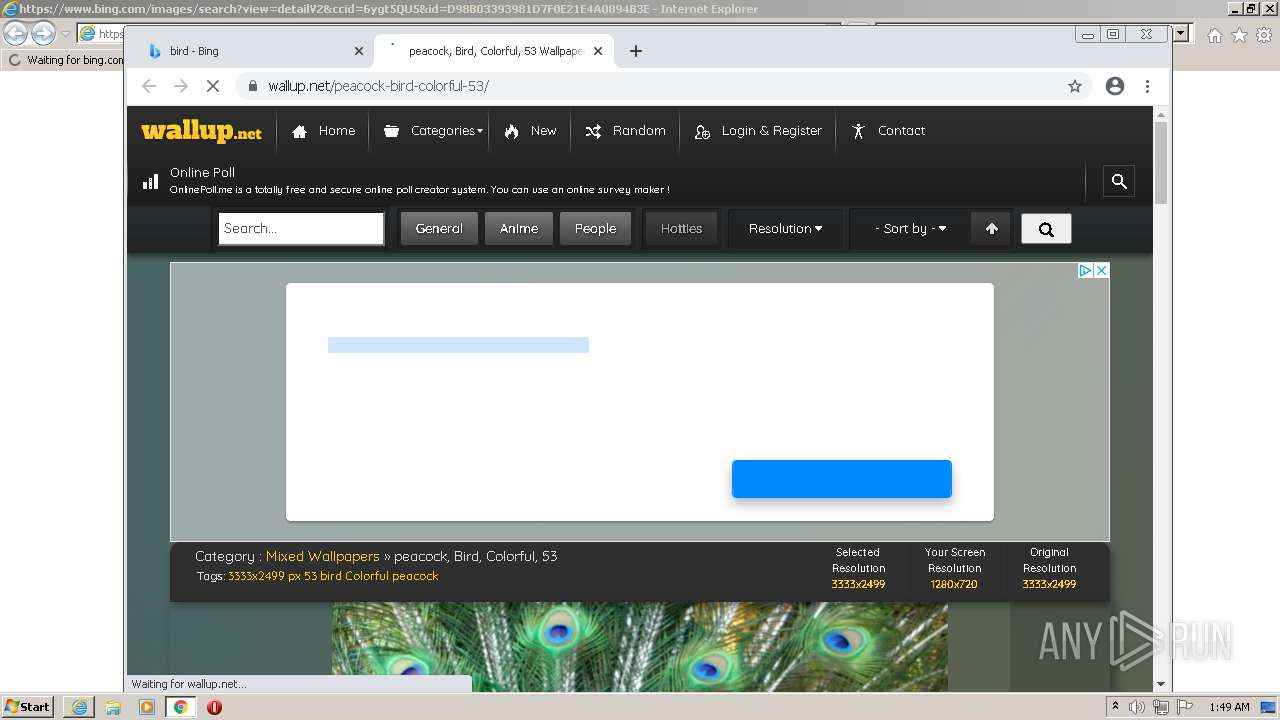This screenshot has width=1280, height=720.
Task: Click the Chrome taskbar icon
Action: pos(181,707)
